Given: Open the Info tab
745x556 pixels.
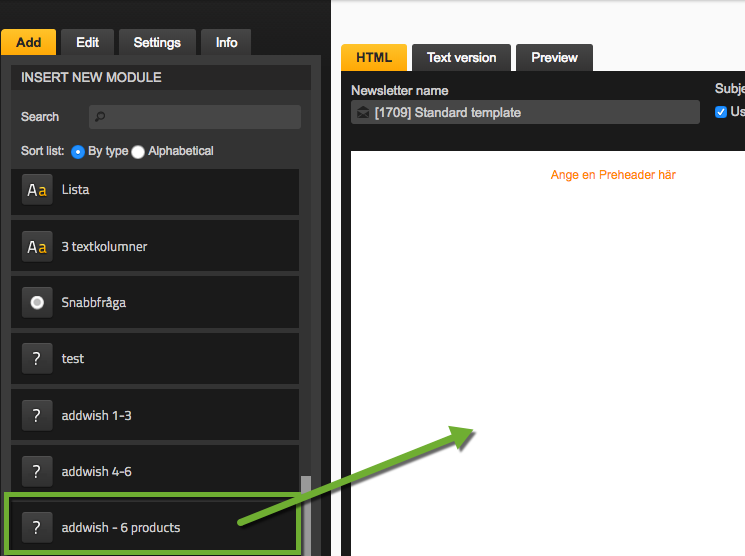Looking at the screenshot, I should 227,42.
